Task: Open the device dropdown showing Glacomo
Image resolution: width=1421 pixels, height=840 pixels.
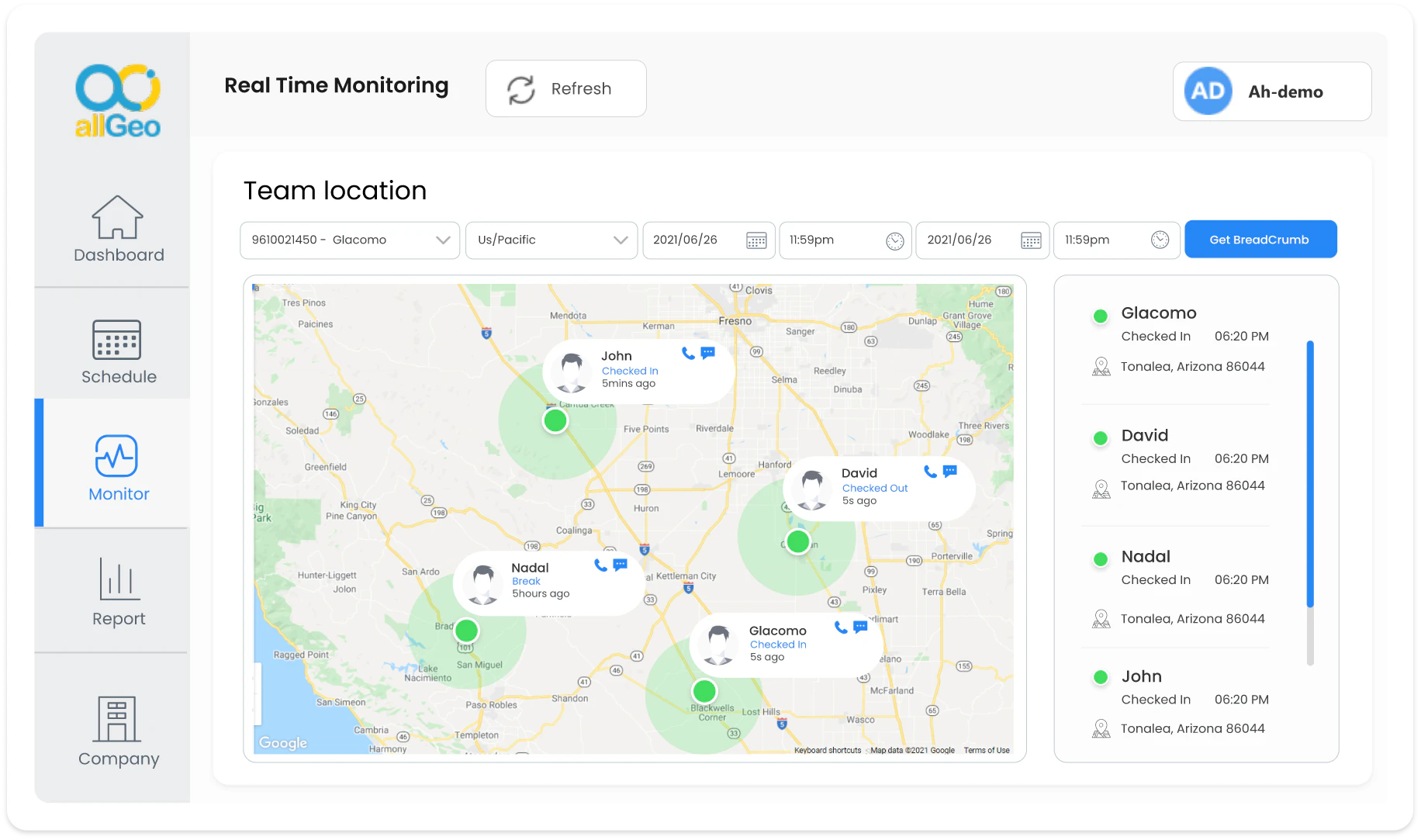Action: coord(349,240)
